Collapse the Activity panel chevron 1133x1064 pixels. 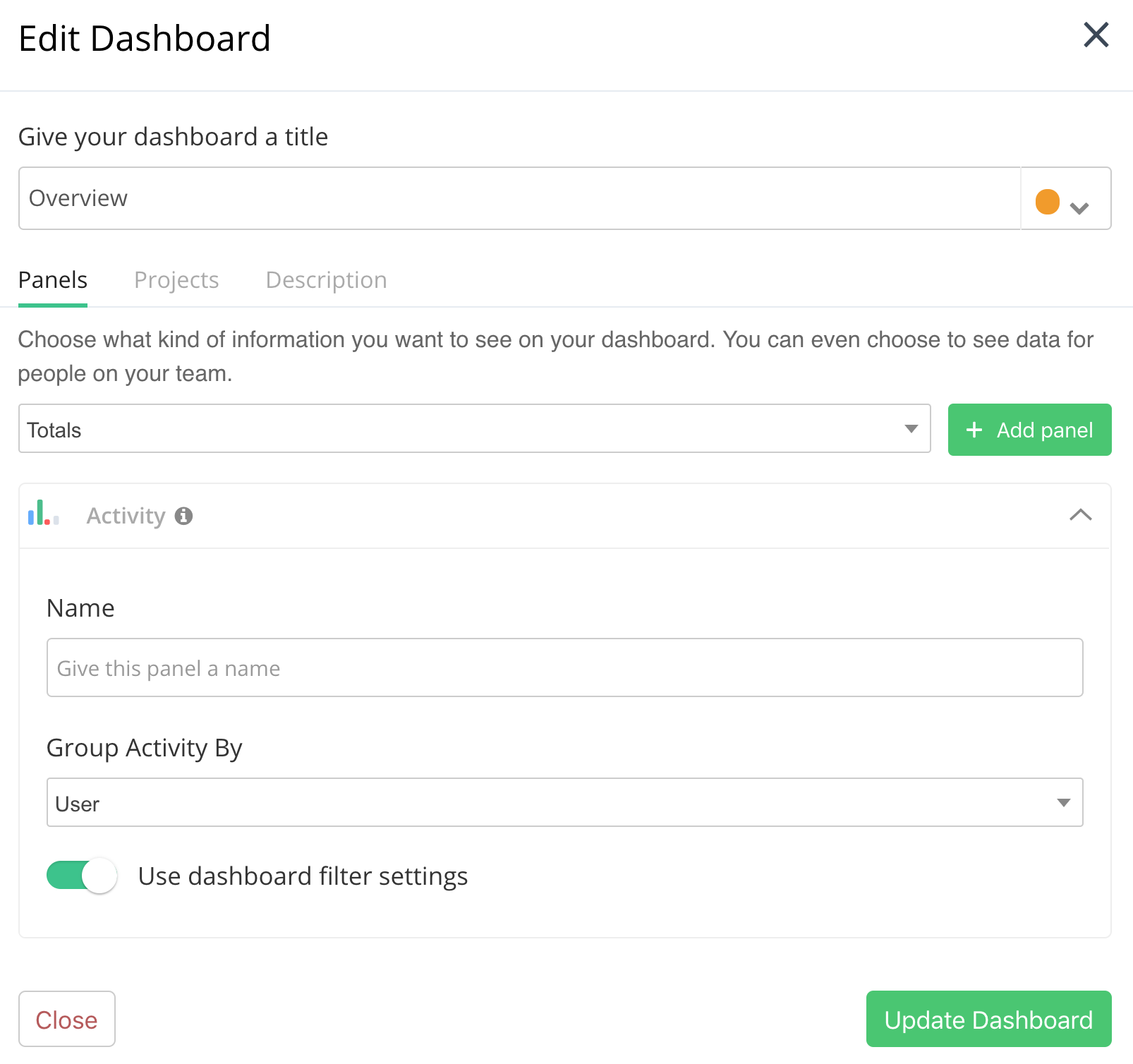pos(1080,515)
